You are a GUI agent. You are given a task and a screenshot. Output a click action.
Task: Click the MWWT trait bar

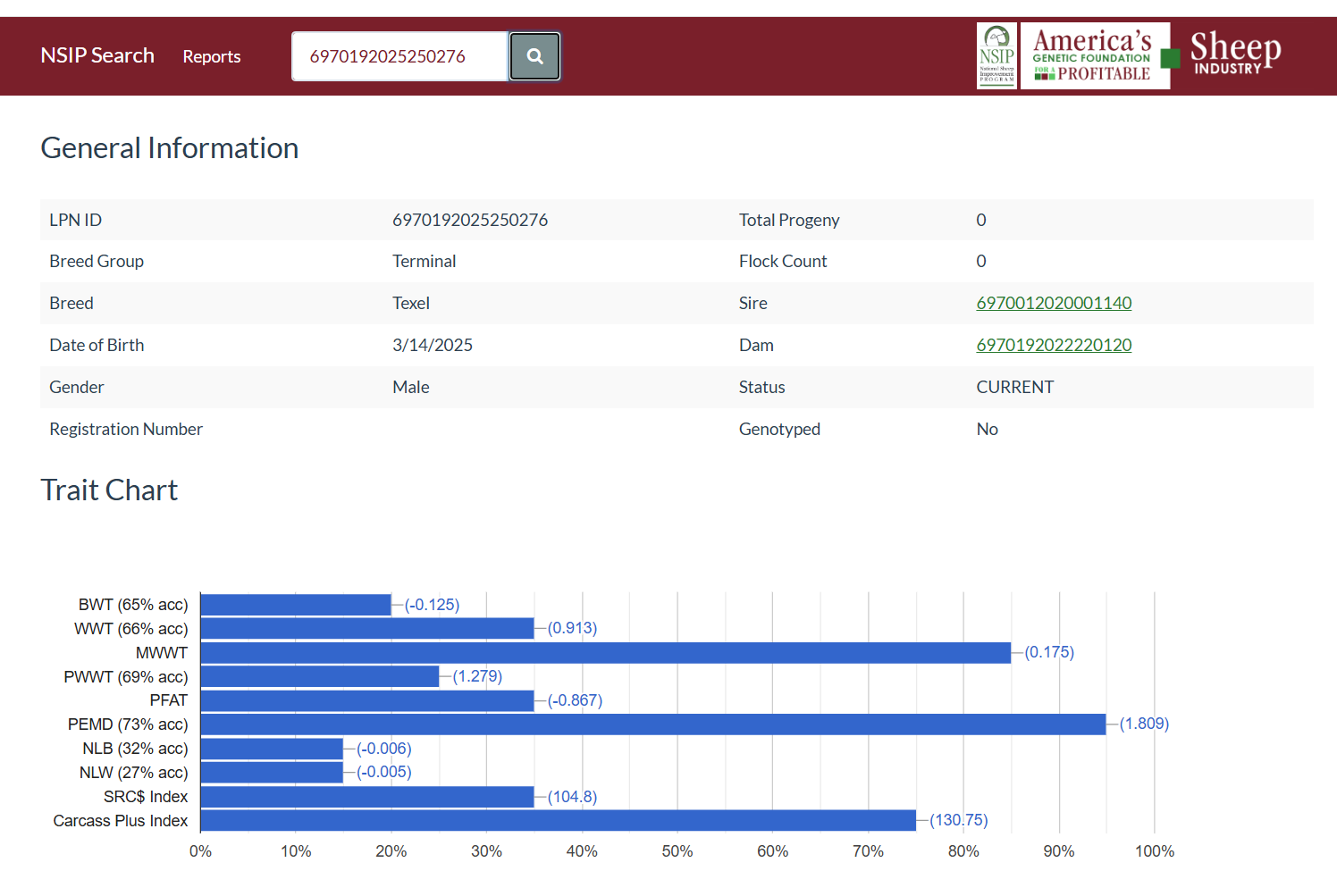(603, 652)
